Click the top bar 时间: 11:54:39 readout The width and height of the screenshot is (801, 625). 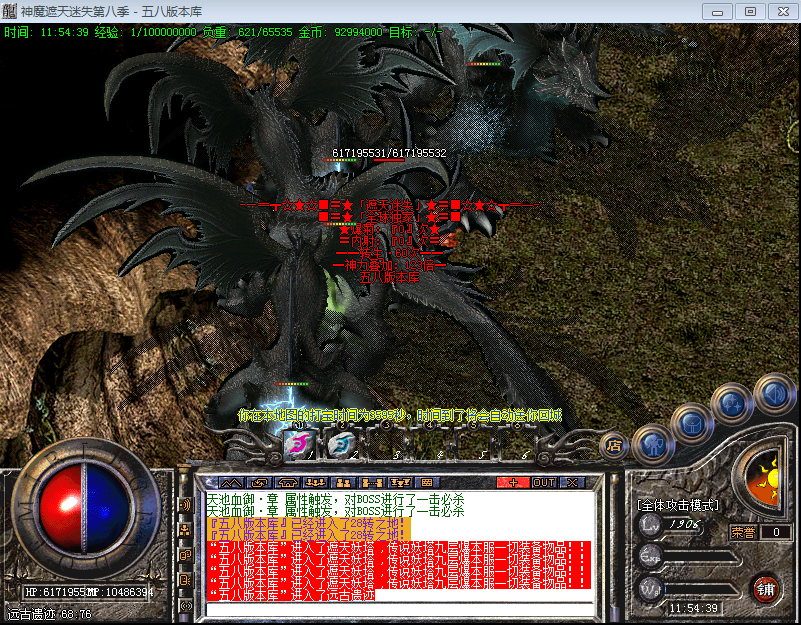point(46,32)
